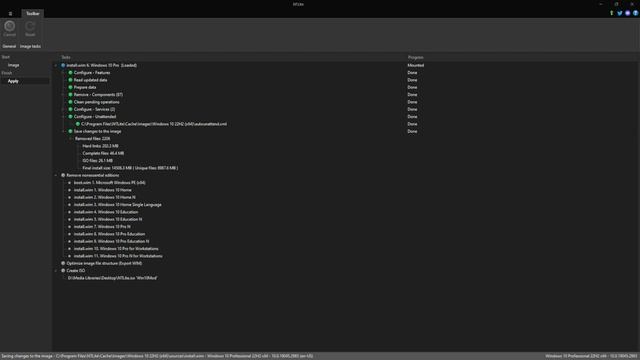The width and height of the screenshot is (640, 360).
Task: Select the Read updated data row
Action: click(90, 80)
